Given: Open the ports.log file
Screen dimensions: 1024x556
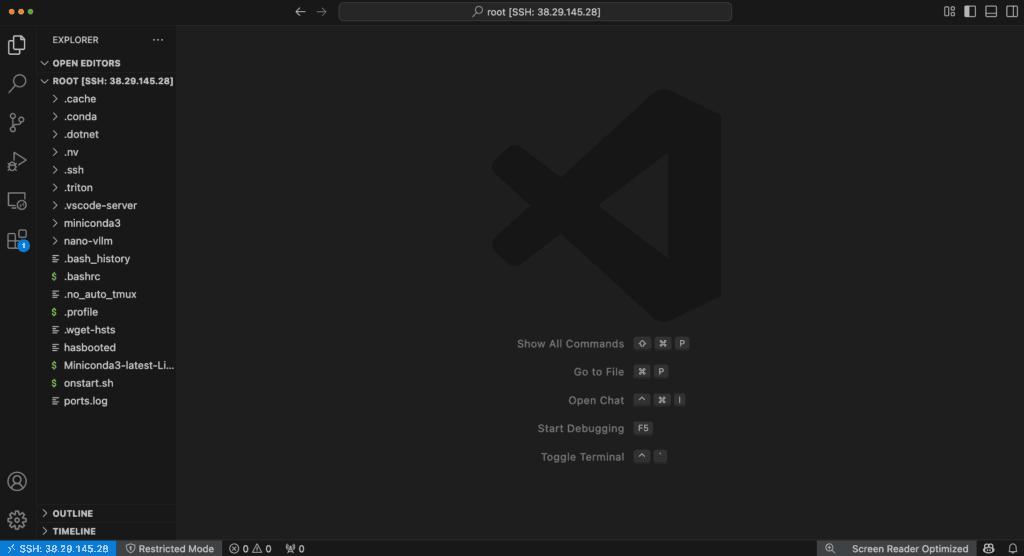Looking at the screenshot, I should (106, 401).
